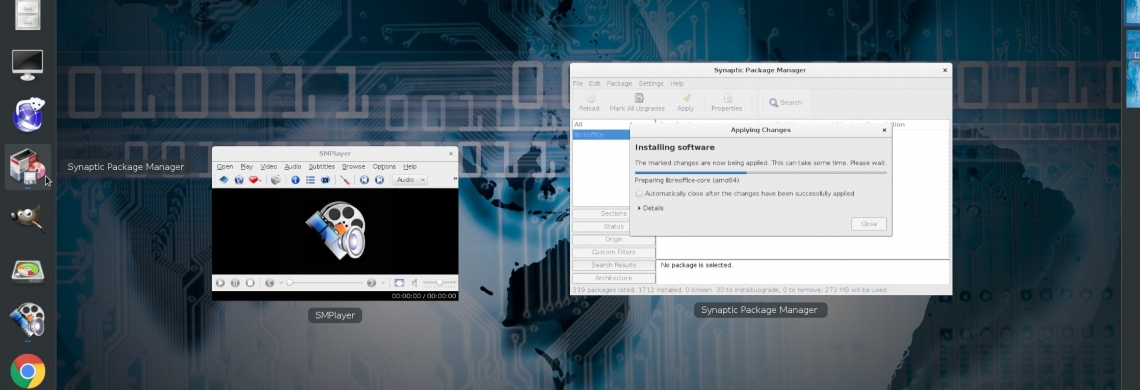Expand Details in Applying Changes dialog

pyautogui.click(x=651, y=208)
